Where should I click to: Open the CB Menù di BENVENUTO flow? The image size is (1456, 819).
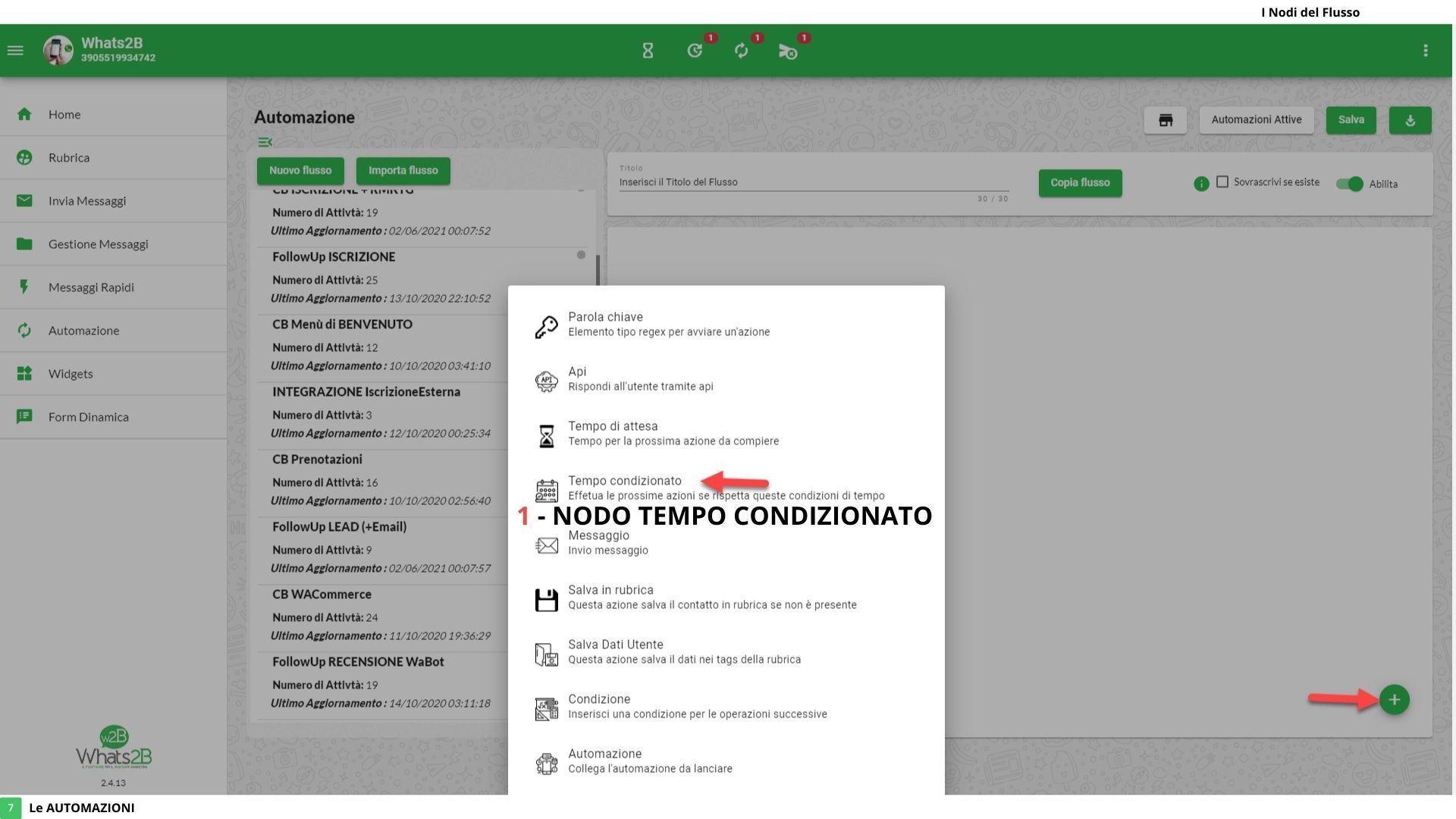(x=383, y=348)
